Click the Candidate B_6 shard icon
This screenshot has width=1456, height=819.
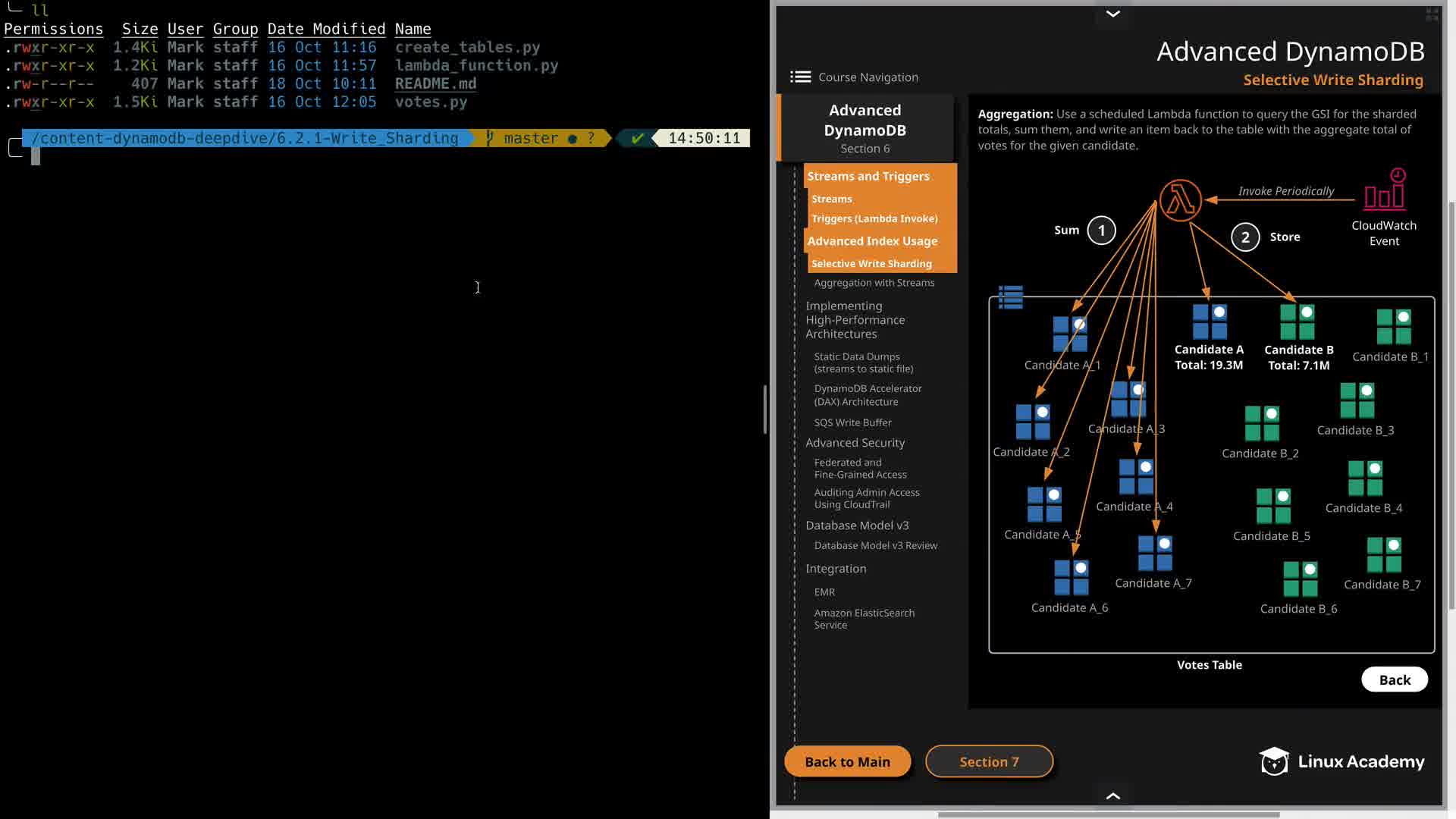pos(1300,579)
